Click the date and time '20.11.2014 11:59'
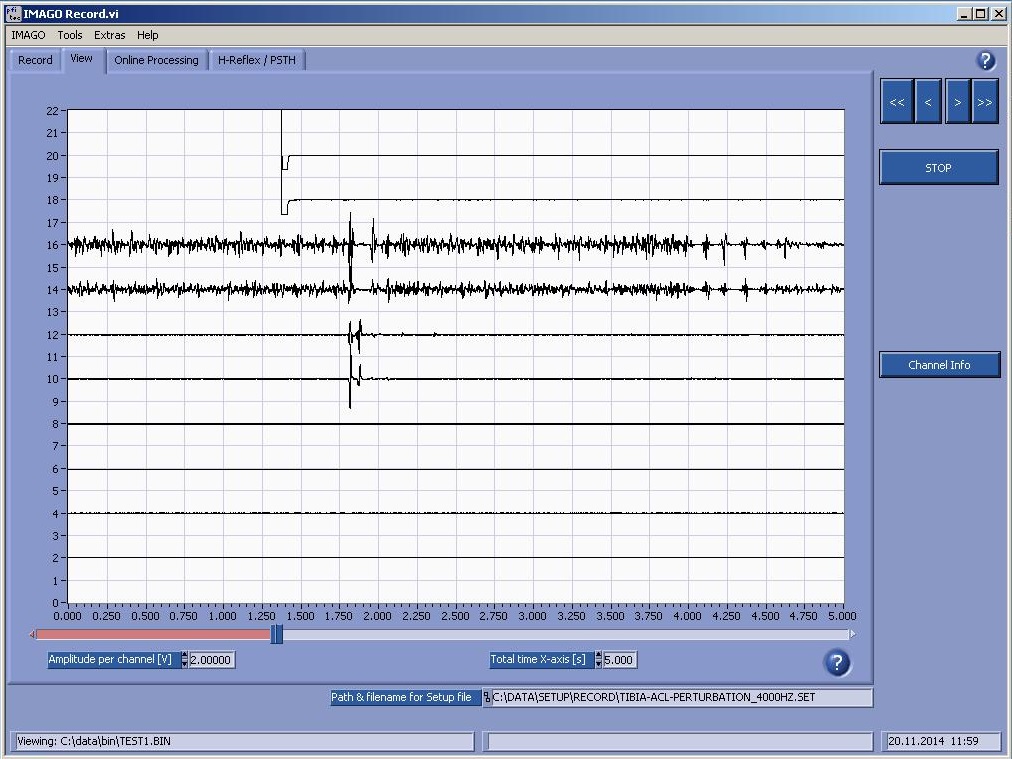Image resolution: width=1012 pixels, height=759 pixels. click(933, 741)
